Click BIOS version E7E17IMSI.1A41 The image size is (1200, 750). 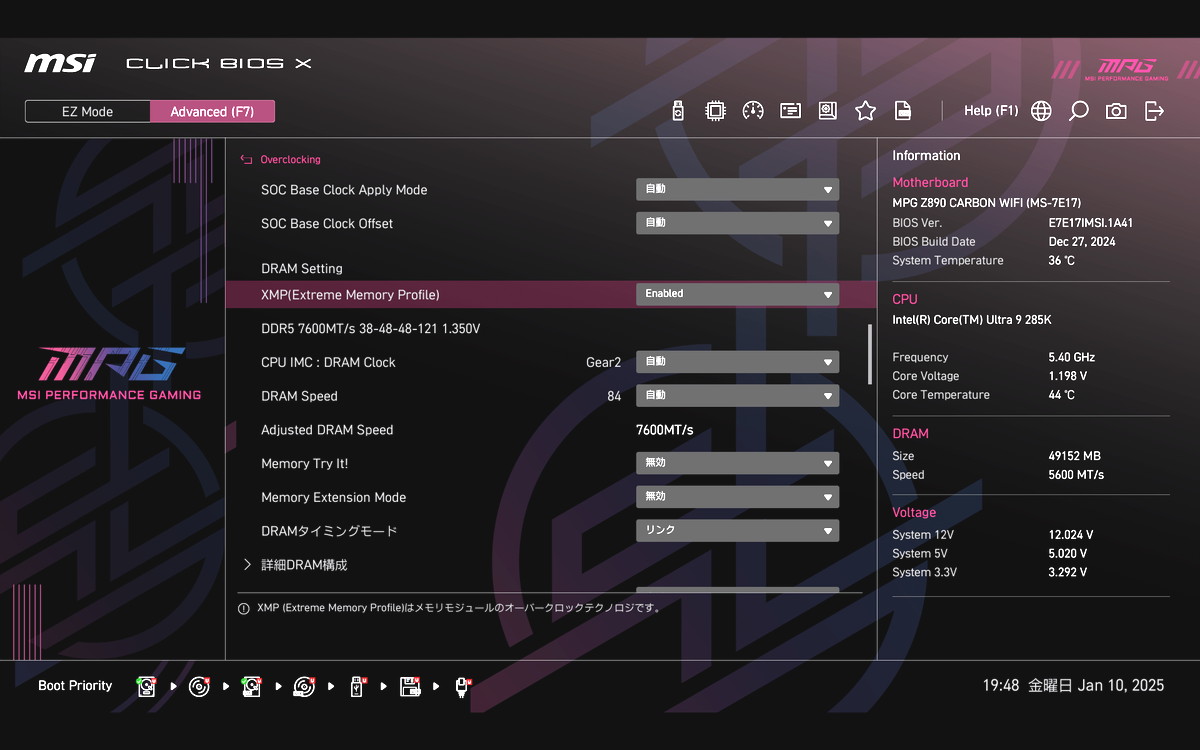point(1090,223)
